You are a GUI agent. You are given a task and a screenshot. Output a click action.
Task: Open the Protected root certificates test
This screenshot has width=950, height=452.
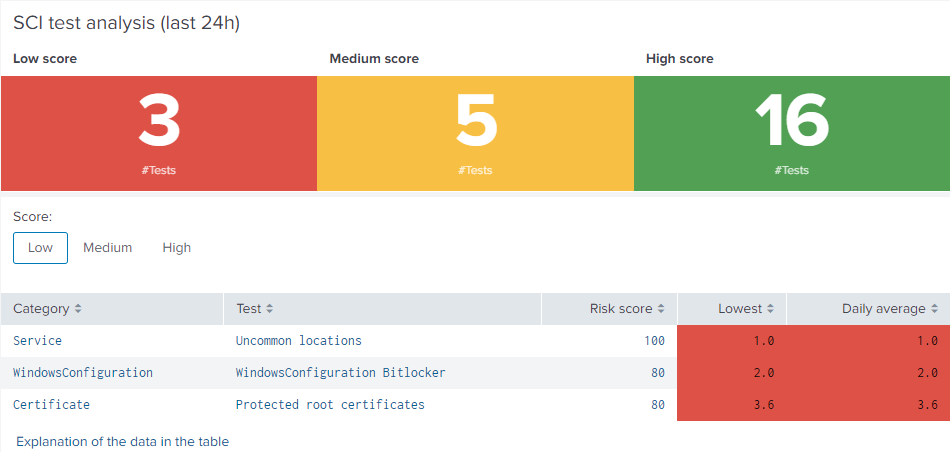(330, 405)
